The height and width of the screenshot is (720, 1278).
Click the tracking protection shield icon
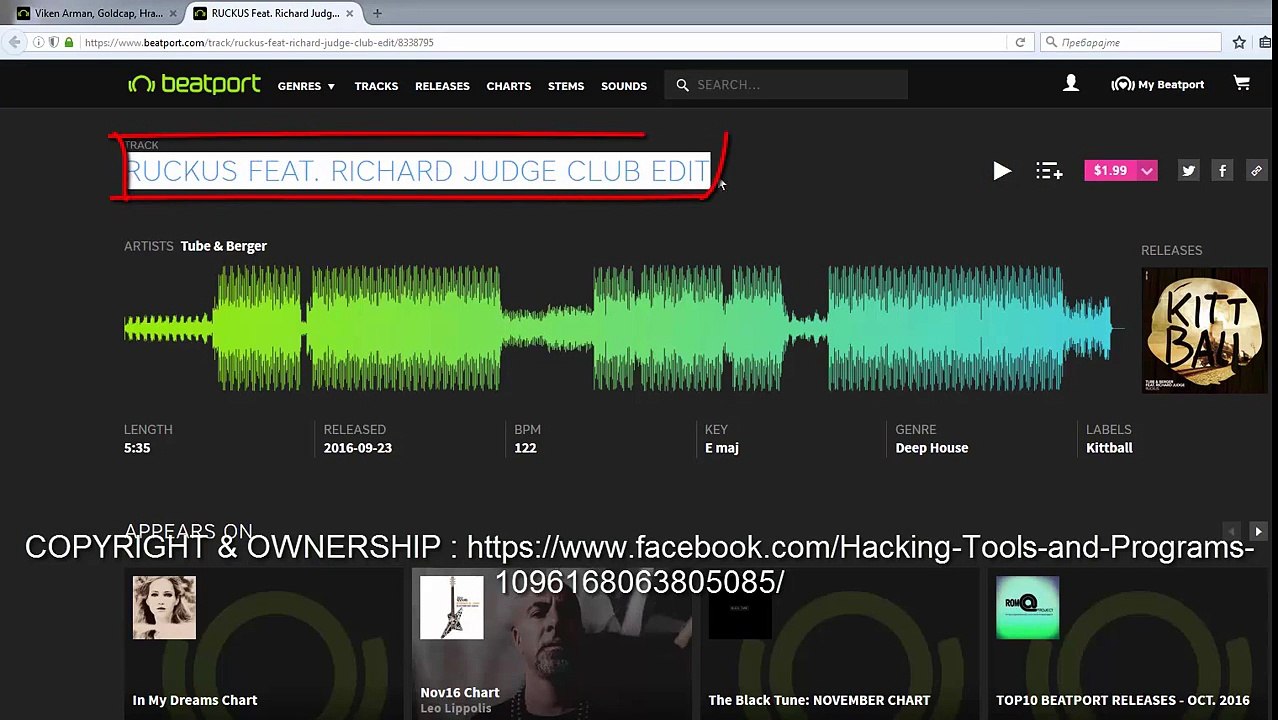point(53,42)
